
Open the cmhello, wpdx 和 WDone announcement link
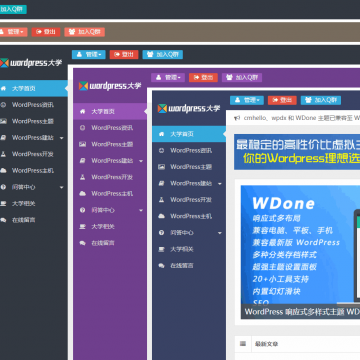[x=302, y=118]
